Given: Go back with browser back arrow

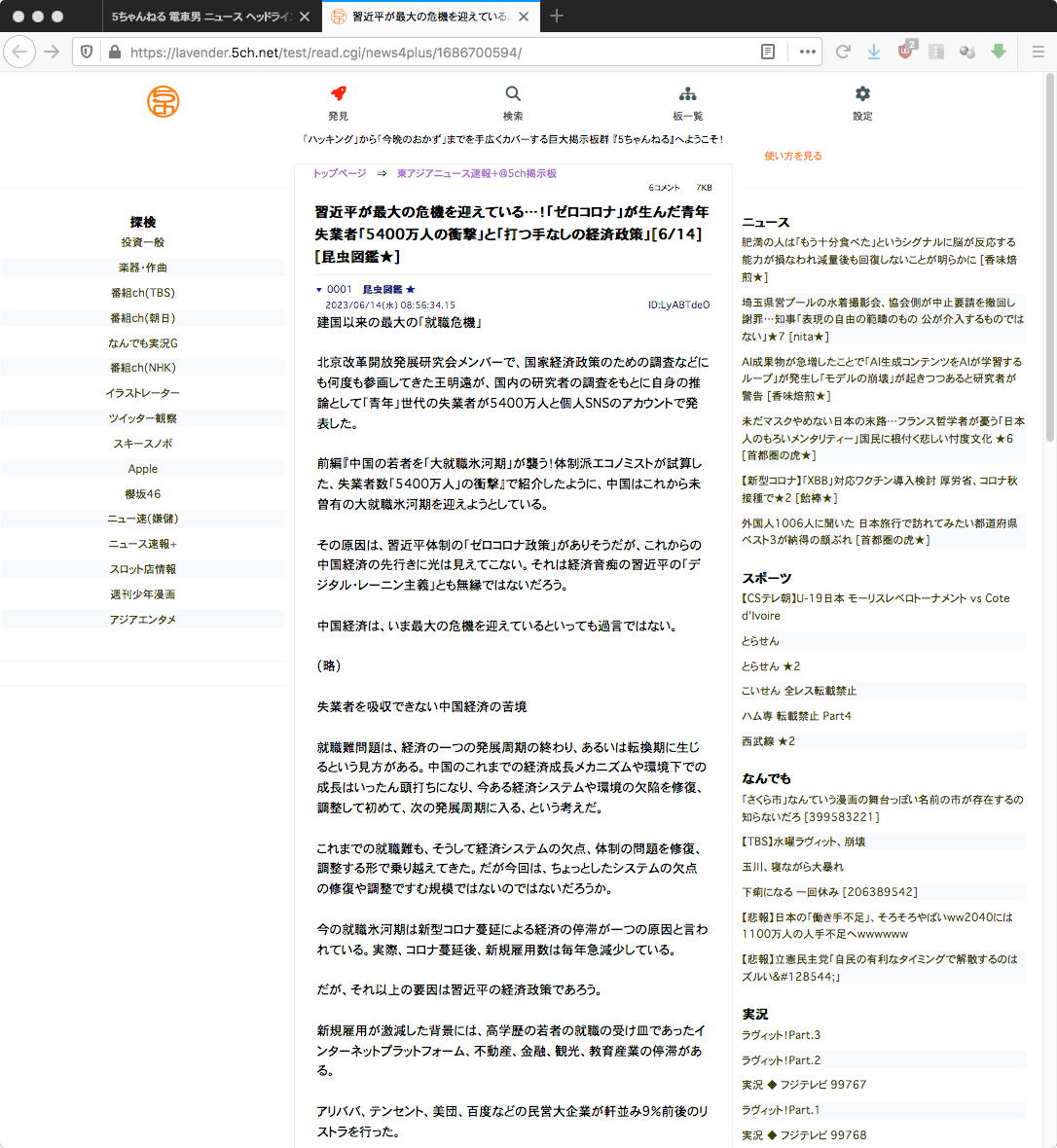Looking at the screenshot, I should pos(19,52).
